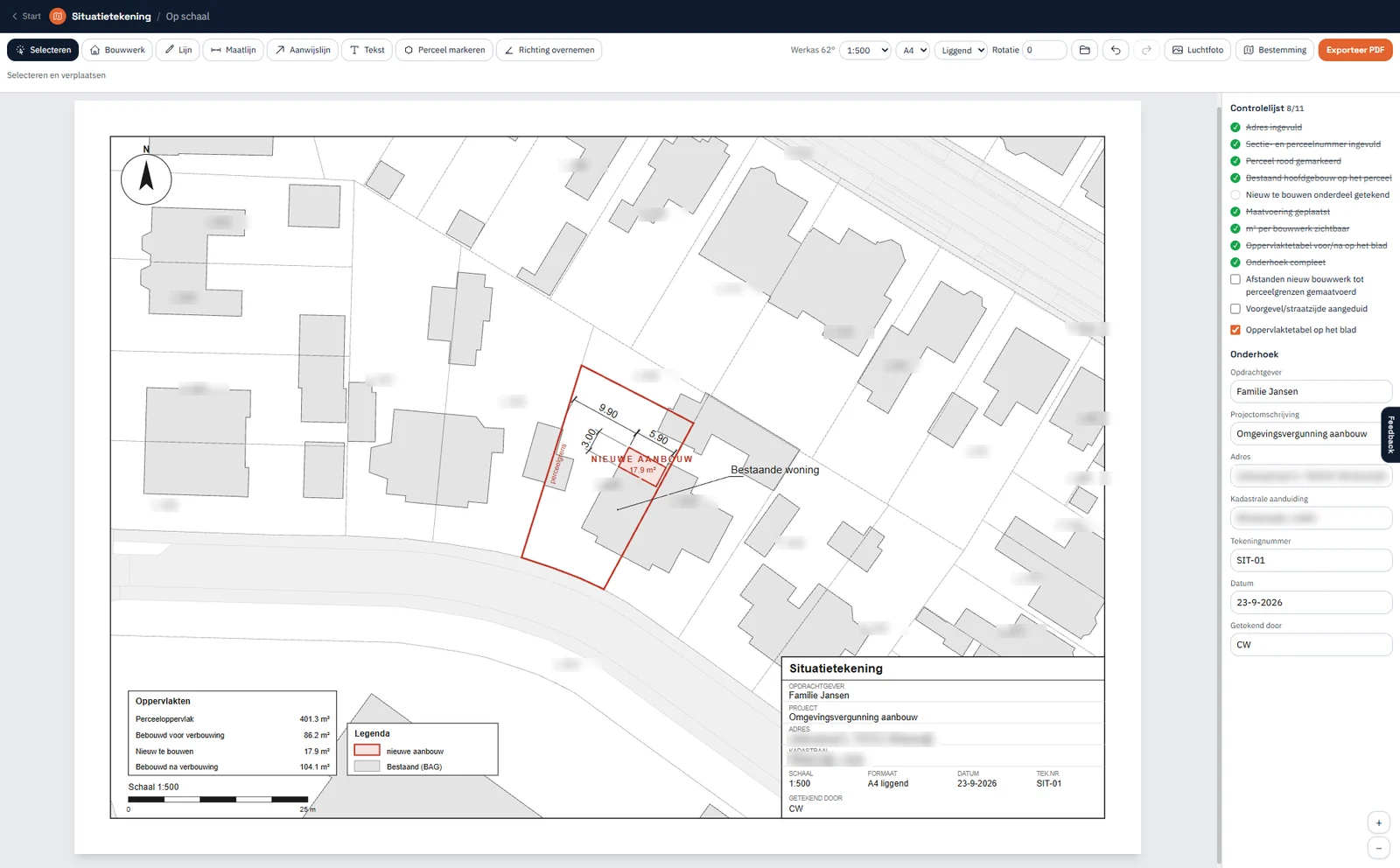Pick the Maatlijn dimension tool
Image resolution: width=1400 pixels, height=868 pixels.
click(233, 50)
